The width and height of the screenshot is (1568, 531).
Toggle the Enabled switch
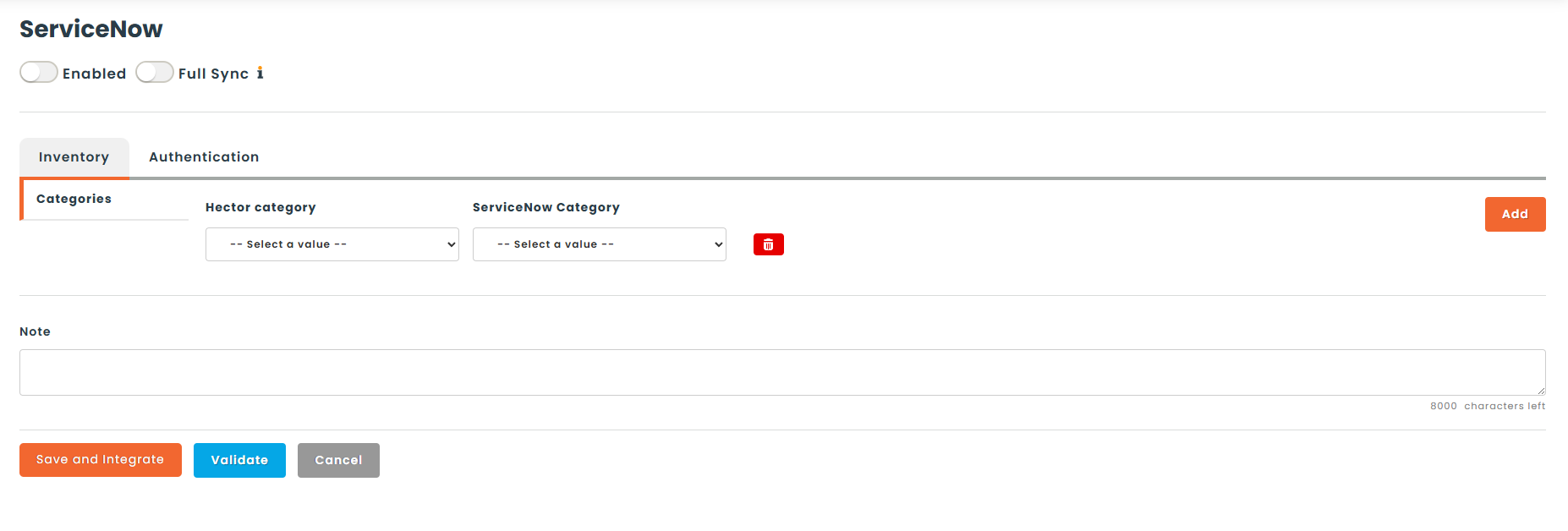[39, 73]
